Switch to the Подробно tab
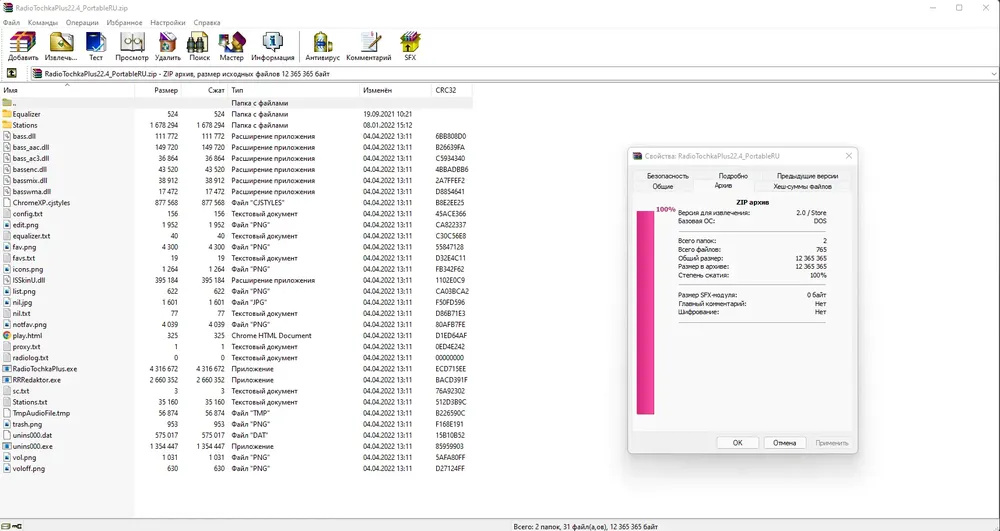 733,176
